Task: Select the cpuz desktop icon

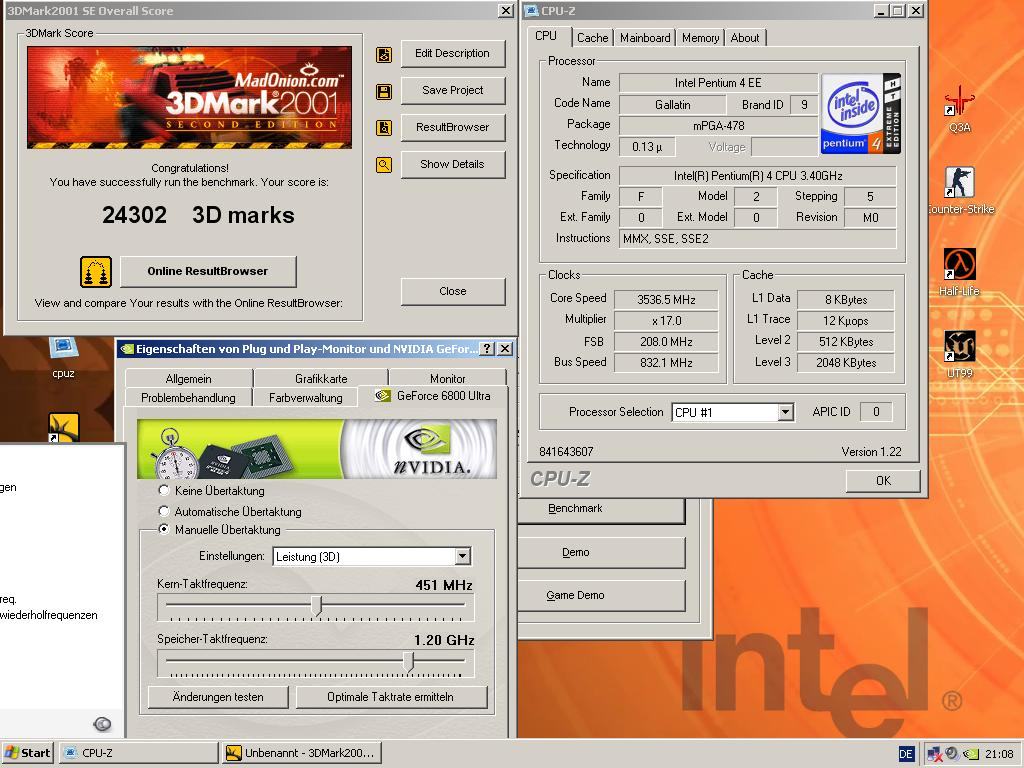Action: click(63, 357)
